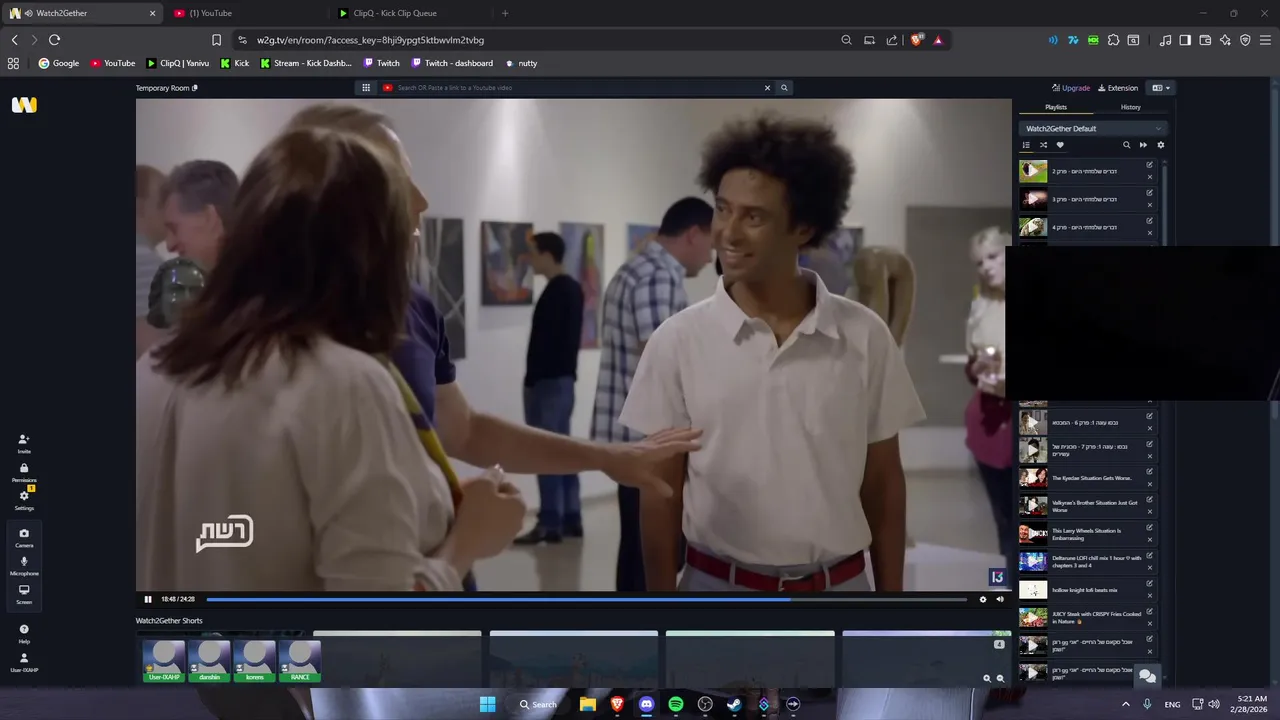Click the Watch2Gether logo in sidebar
The width and height of the screenshot is (1280, 720).
[24, 105]
